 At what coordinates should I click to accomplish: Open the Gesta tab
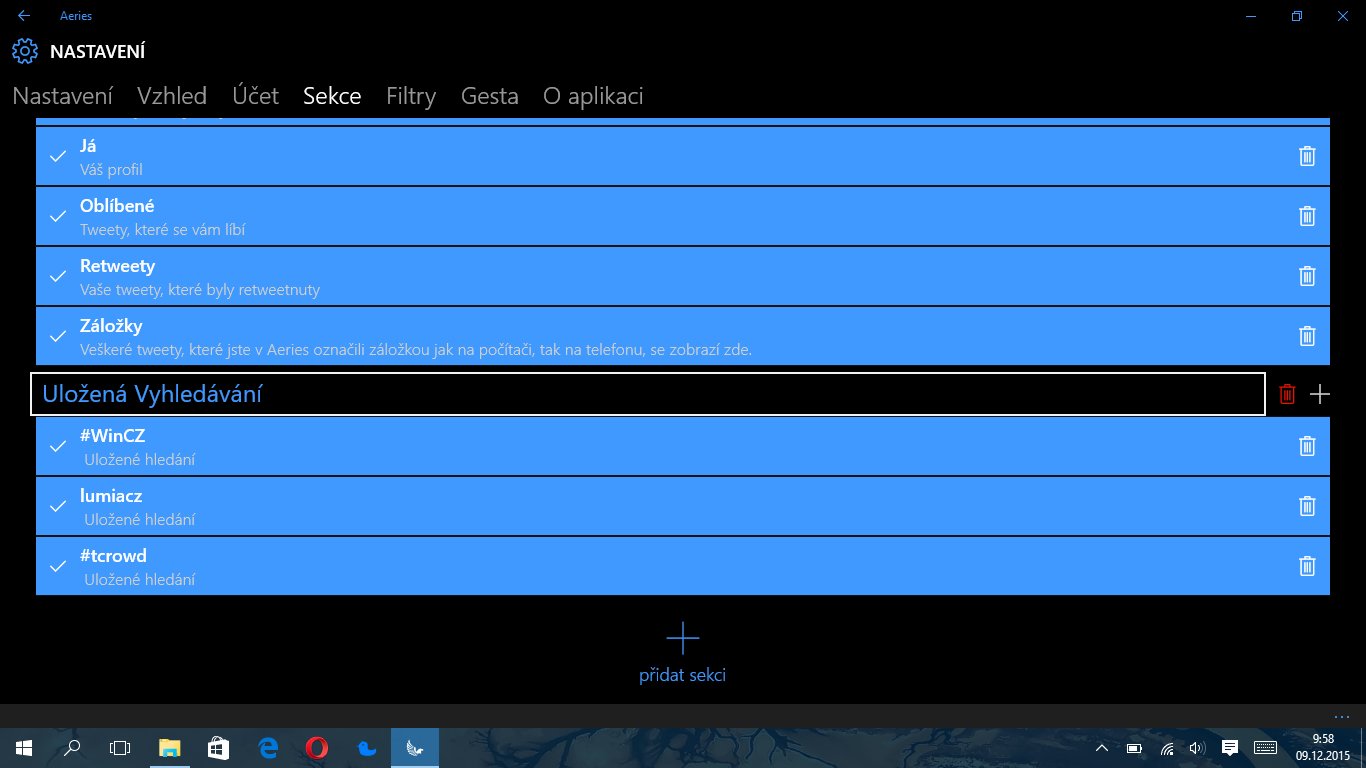coord(490,96)
